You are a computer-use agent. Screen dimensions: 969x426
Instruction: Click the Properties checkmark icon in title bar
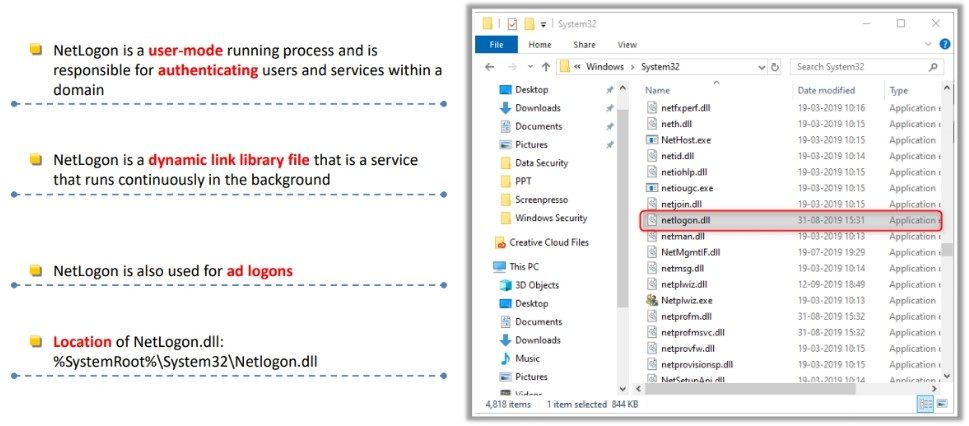pyautogui.click(x=512, y=23)
